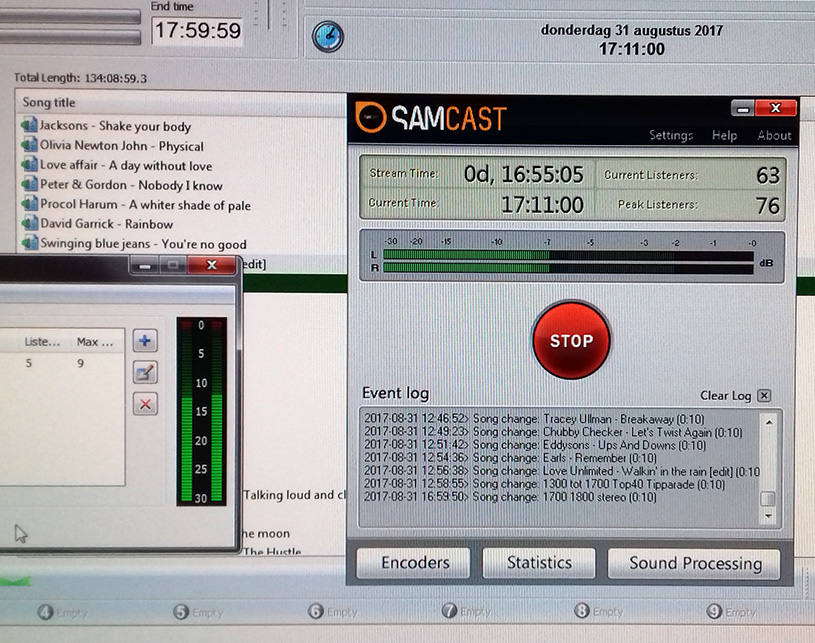815x643 pixels.
Task: Click the End time field
Action: coord(197,30)
